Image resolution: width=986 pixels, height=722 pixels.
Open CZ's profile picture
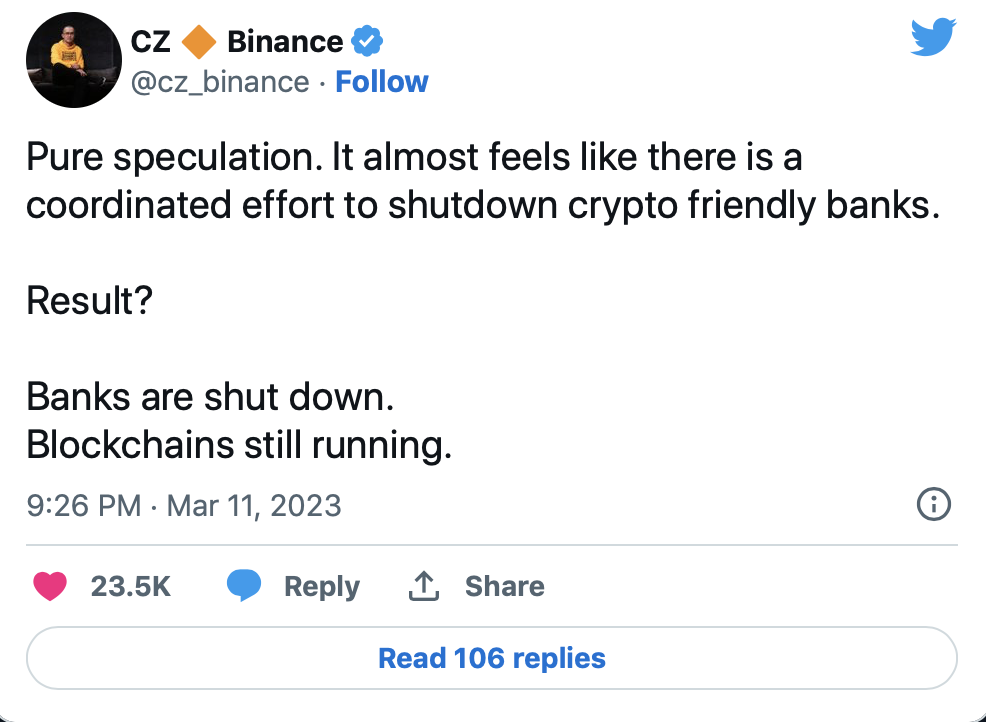(x=66, y=62)
